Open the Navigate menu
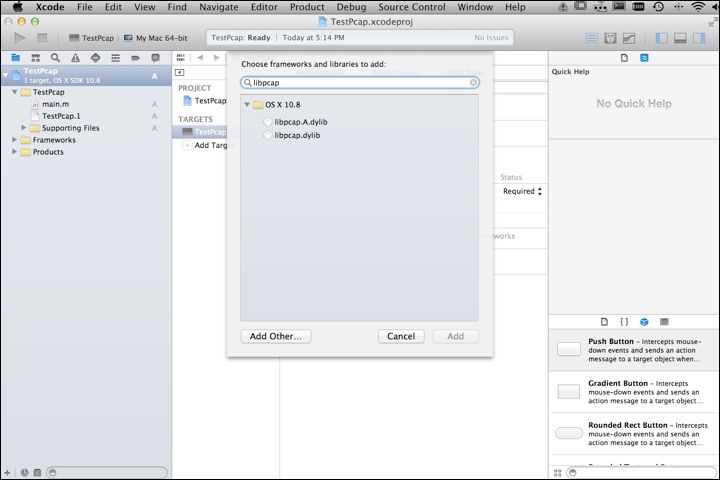 pos(219,7)
